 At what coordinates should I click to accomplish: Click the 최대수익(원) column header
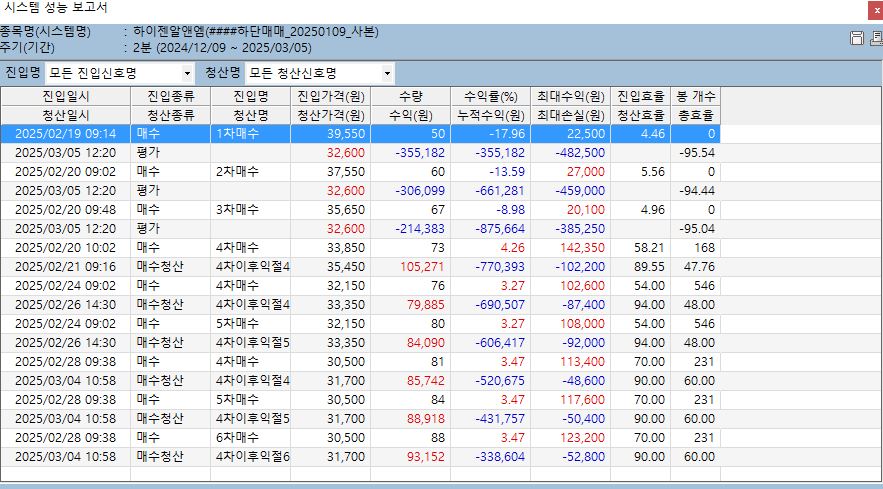(x=569, y=97)
